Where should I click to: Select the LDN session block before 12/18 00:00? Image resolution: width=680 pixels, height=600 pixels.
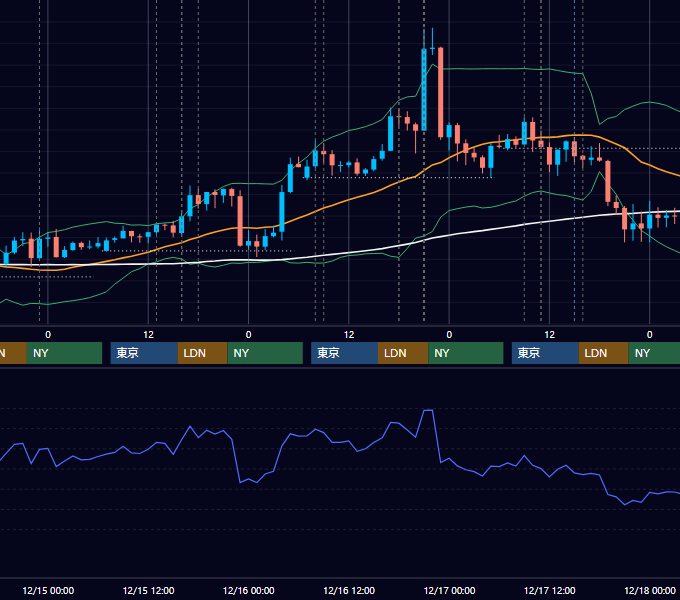tap(604, 353)
